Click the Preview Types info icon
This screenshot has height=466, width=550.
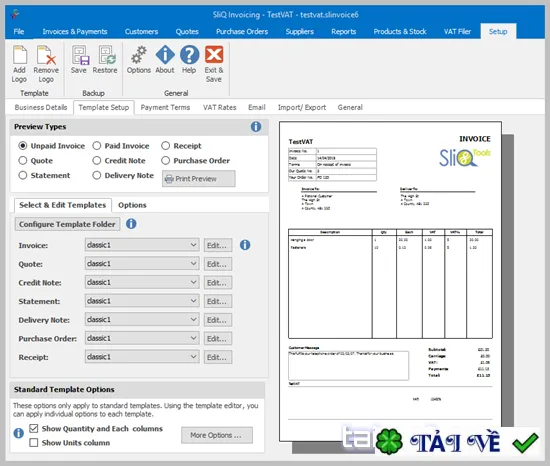click(256, 127)
